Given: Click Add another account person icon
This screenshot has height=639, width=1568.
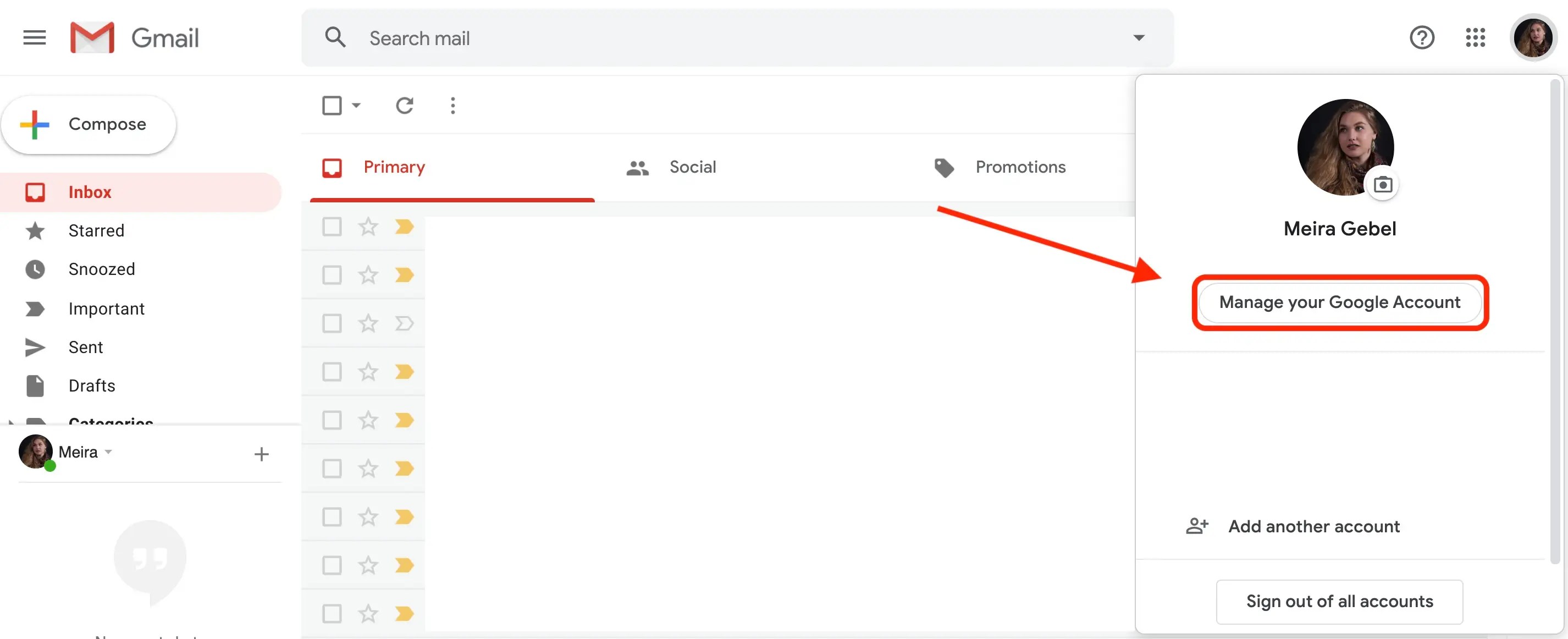Looking at the screenshot, I should 1197,525.
